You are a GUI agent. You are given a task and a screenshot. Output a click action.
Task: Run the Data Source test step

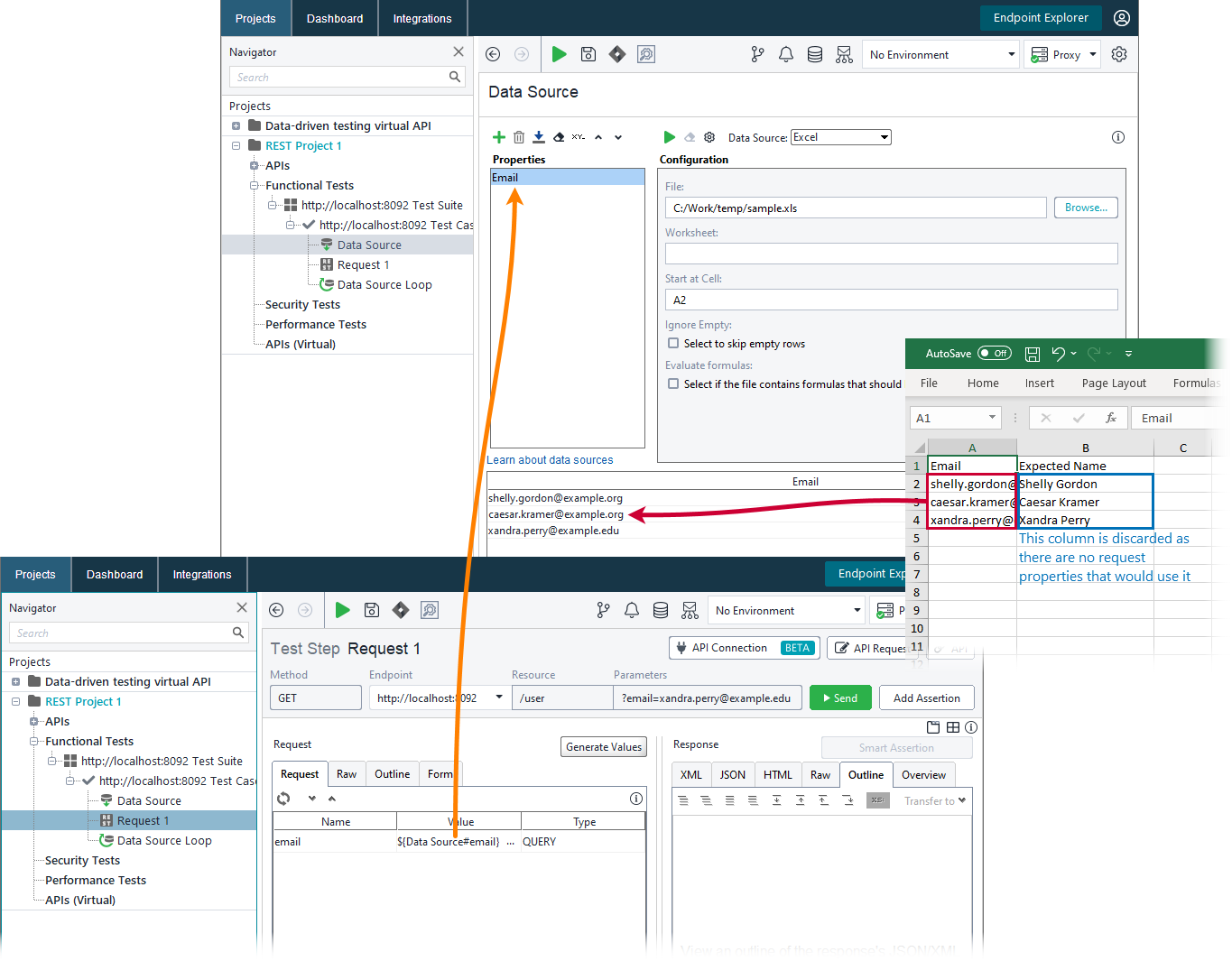[x=669, y=137]
